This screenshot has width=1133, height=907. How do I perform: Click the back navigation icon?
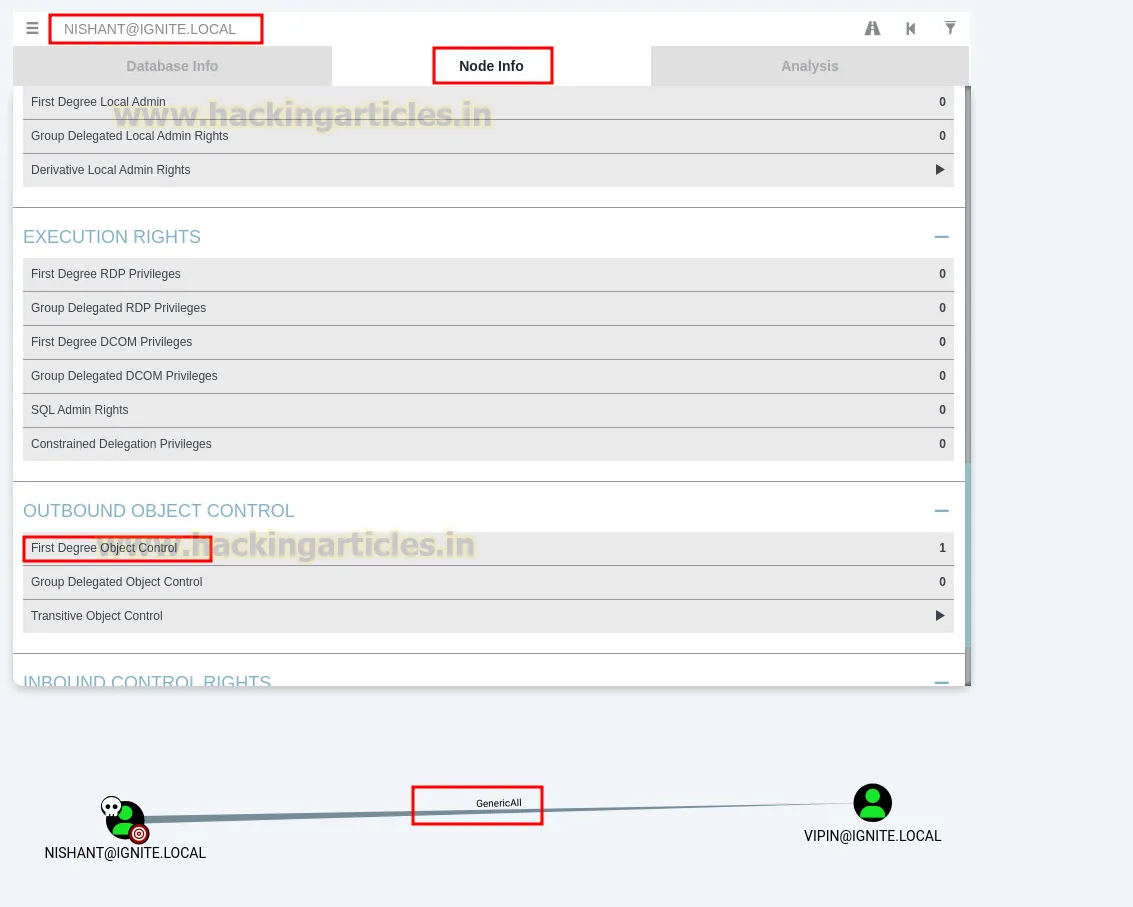910,28
